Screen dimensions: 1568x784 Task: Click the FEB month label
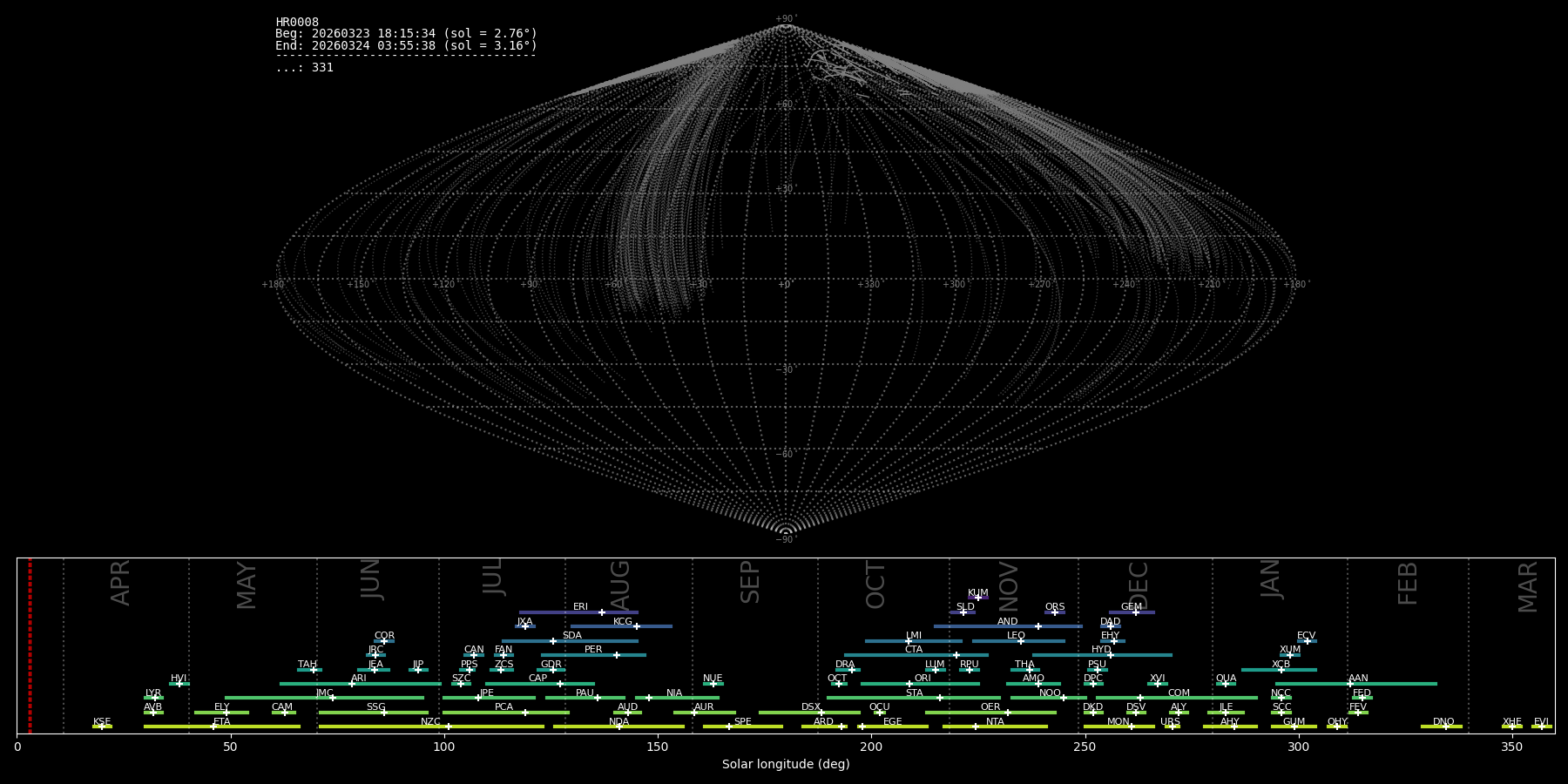pyautogui.click(x=1408, y=584)
